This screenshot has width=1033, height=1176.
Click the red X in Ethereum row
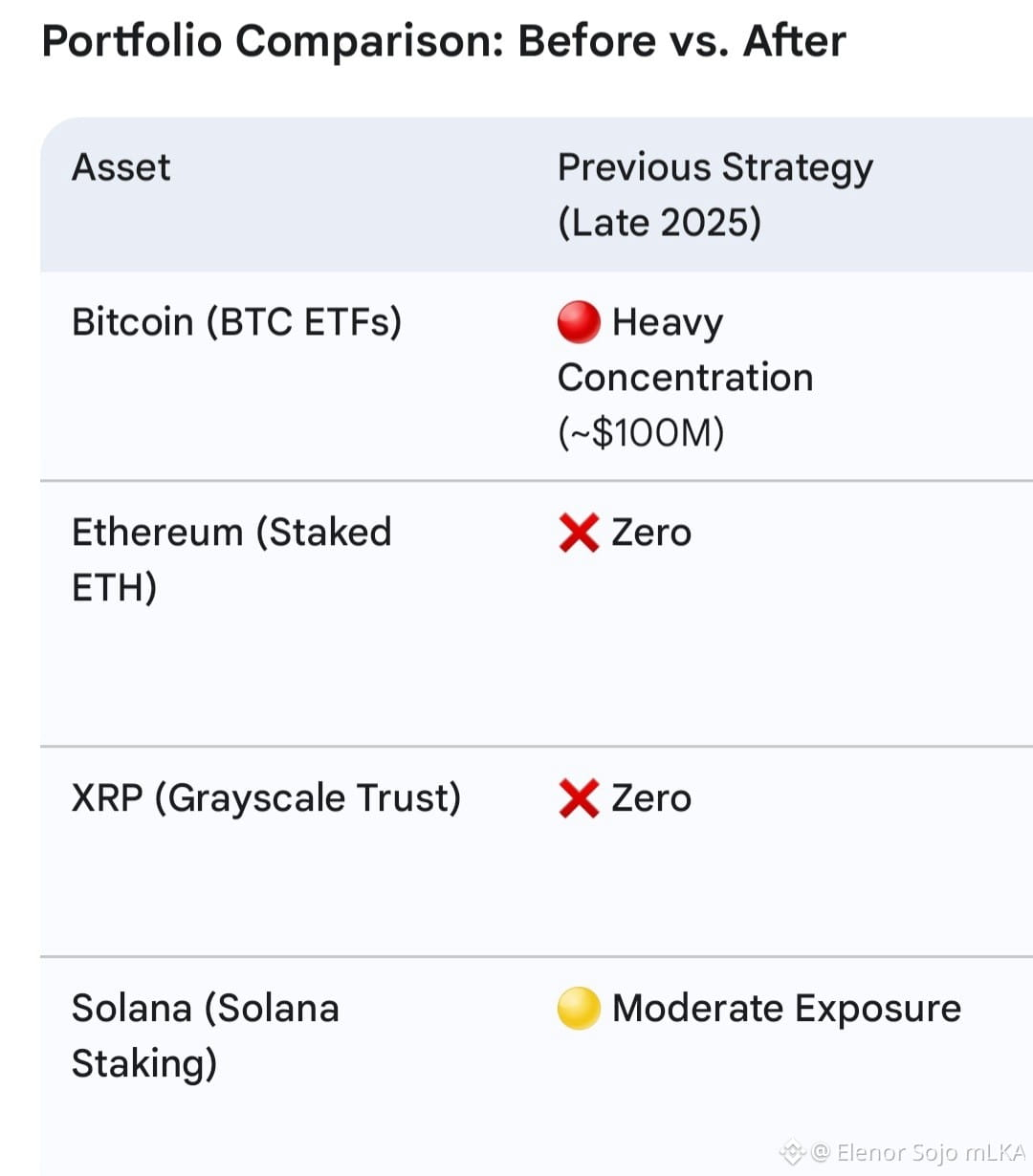[579, 533]
